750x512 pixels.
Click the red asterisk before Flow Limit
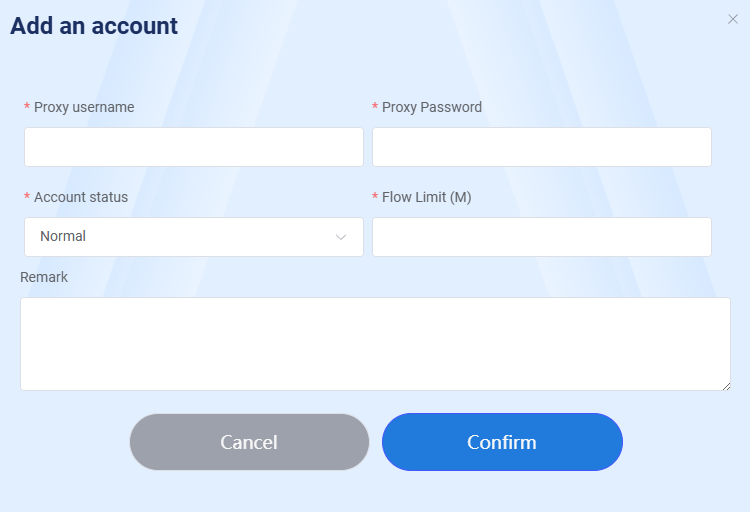375,196
